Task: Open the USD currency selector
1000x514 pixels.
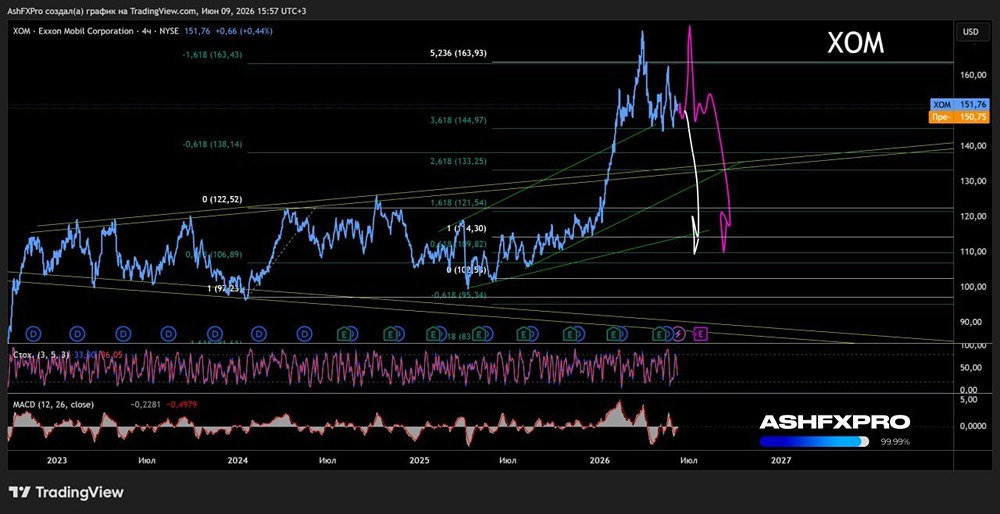Action: (x=971, y=31)
